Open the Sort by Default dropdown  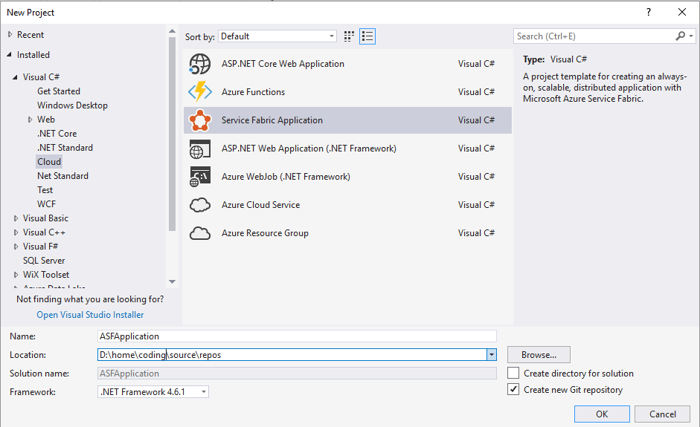pyautogui.click(x=277, y=36)
